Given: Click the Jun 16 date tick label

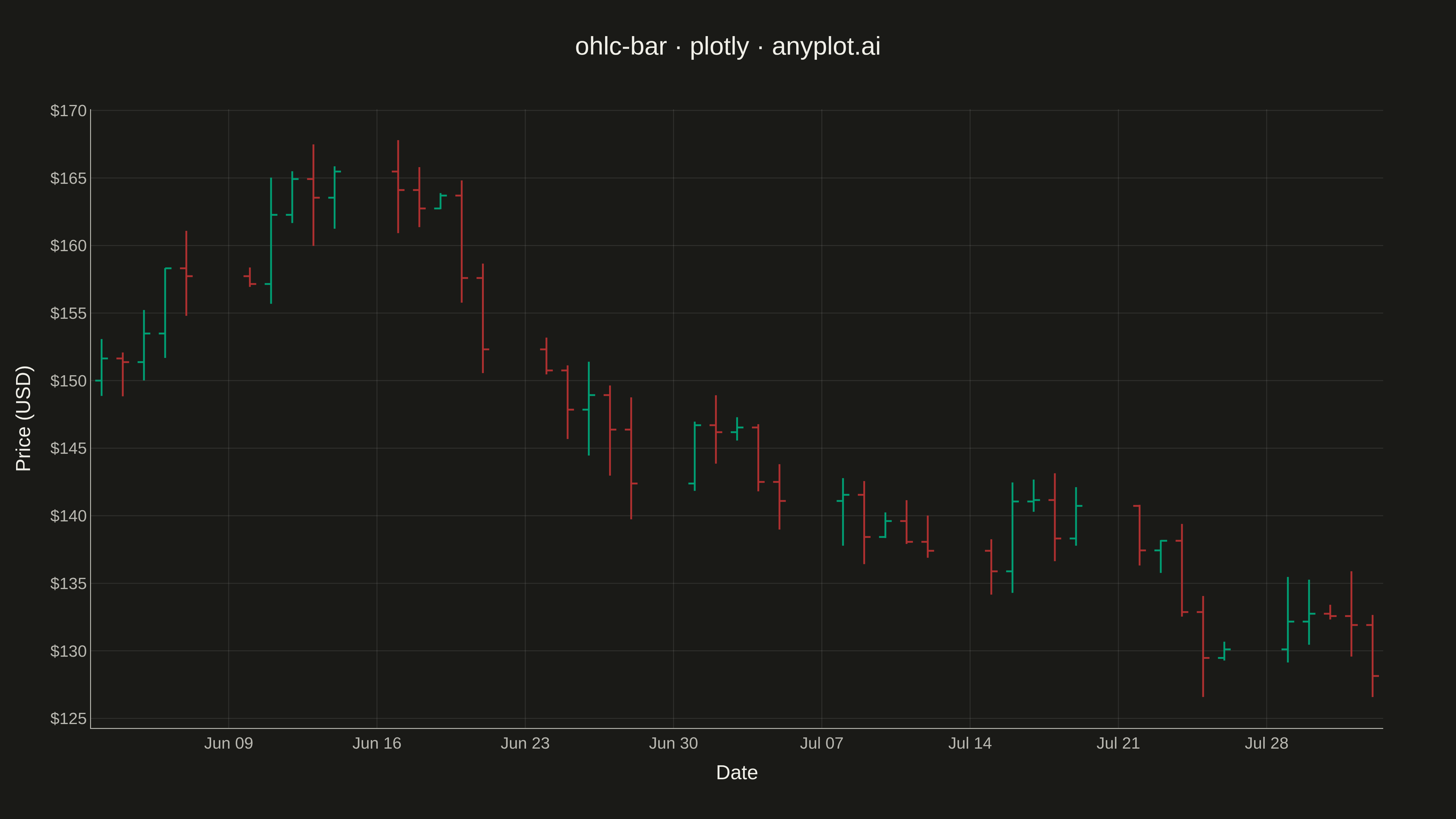Looking at the screenshot, I should point(377,743).
